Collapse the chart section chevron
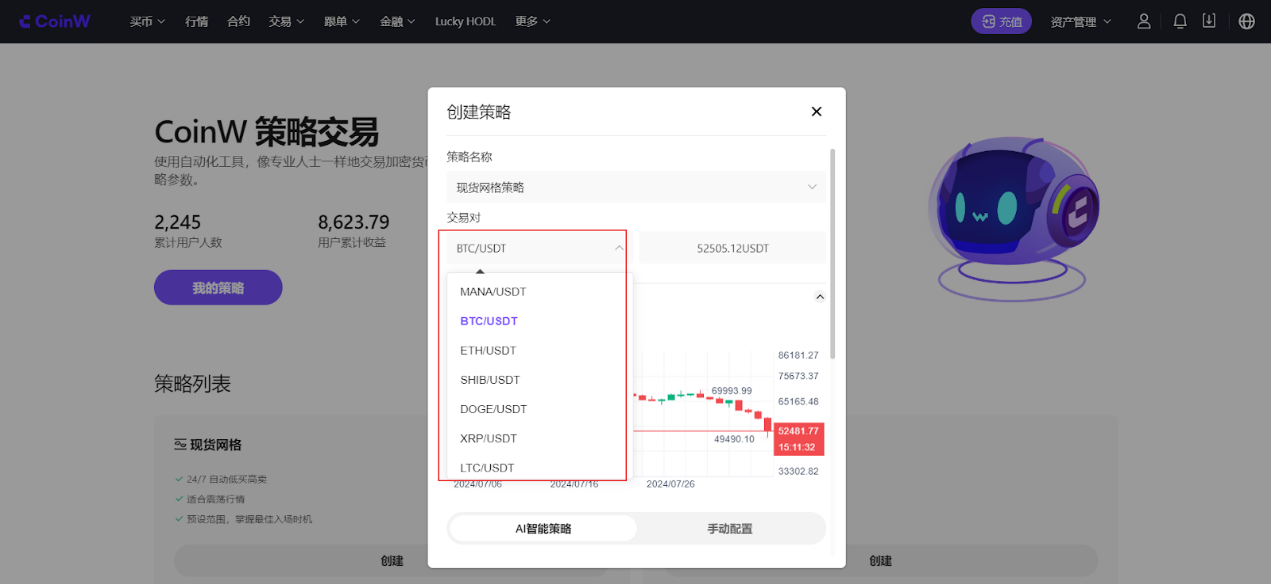 820,297
